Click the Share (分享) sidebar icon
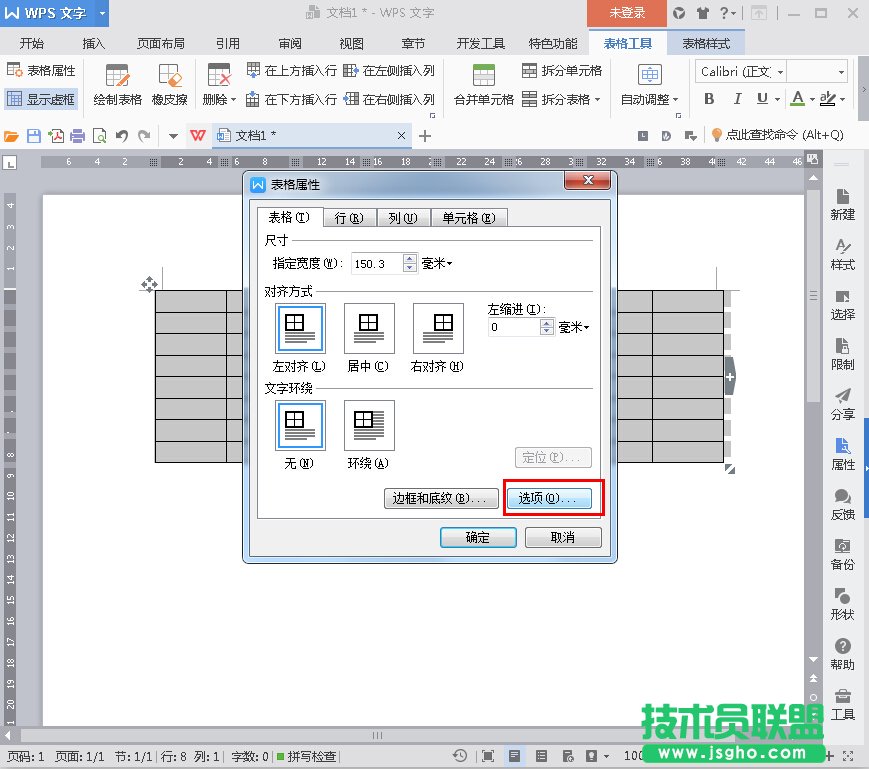The image size is (869, 769). (x=842, y=402)
